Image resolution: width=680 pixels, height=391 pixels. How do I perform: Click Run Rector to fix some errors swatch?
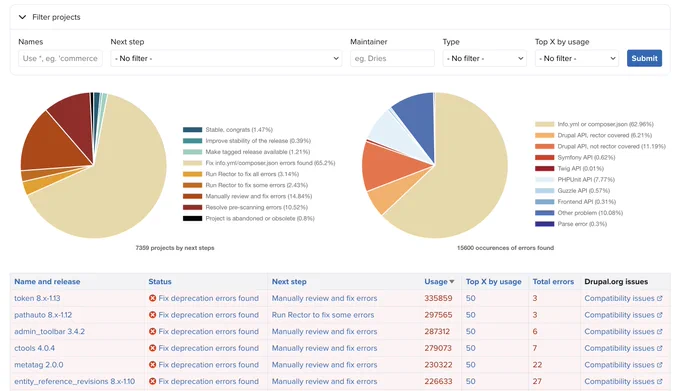point(193,185)
